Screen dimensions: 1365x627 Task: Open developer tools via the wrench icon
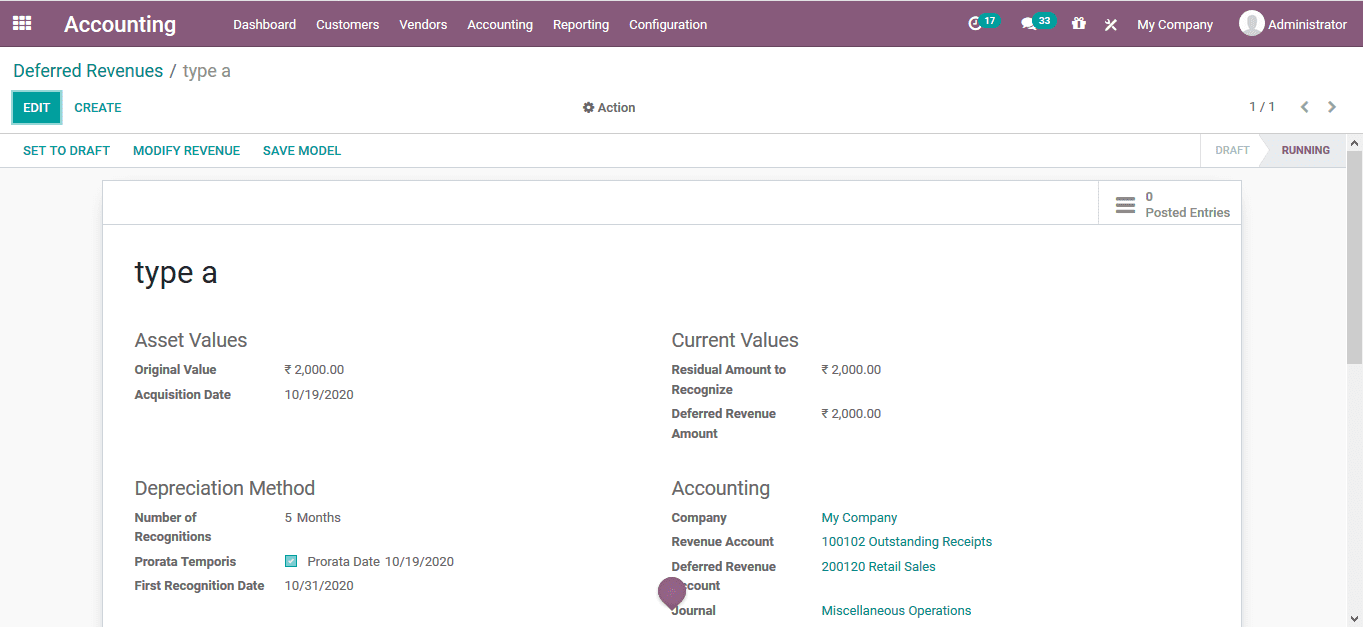(1110, 24)
